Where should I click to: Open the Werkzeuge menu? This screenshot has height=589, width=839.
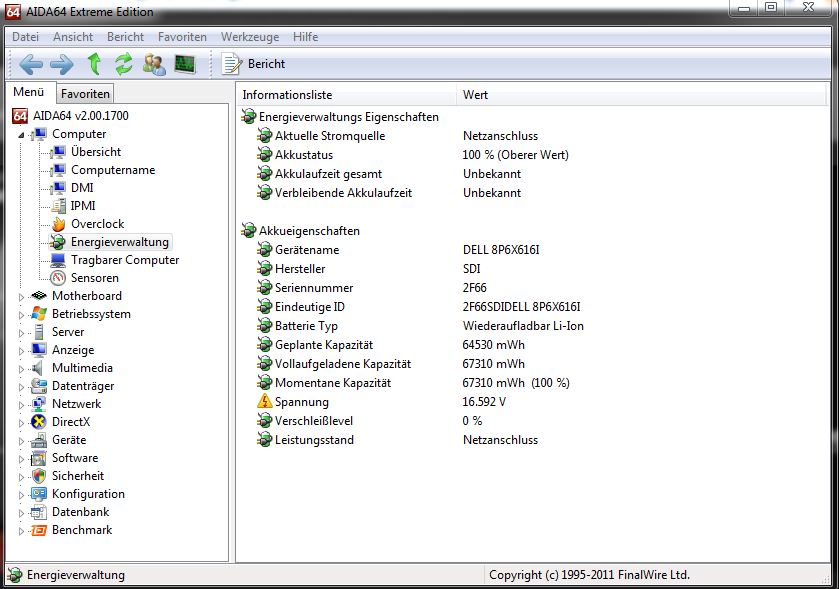tap(250, 37)
